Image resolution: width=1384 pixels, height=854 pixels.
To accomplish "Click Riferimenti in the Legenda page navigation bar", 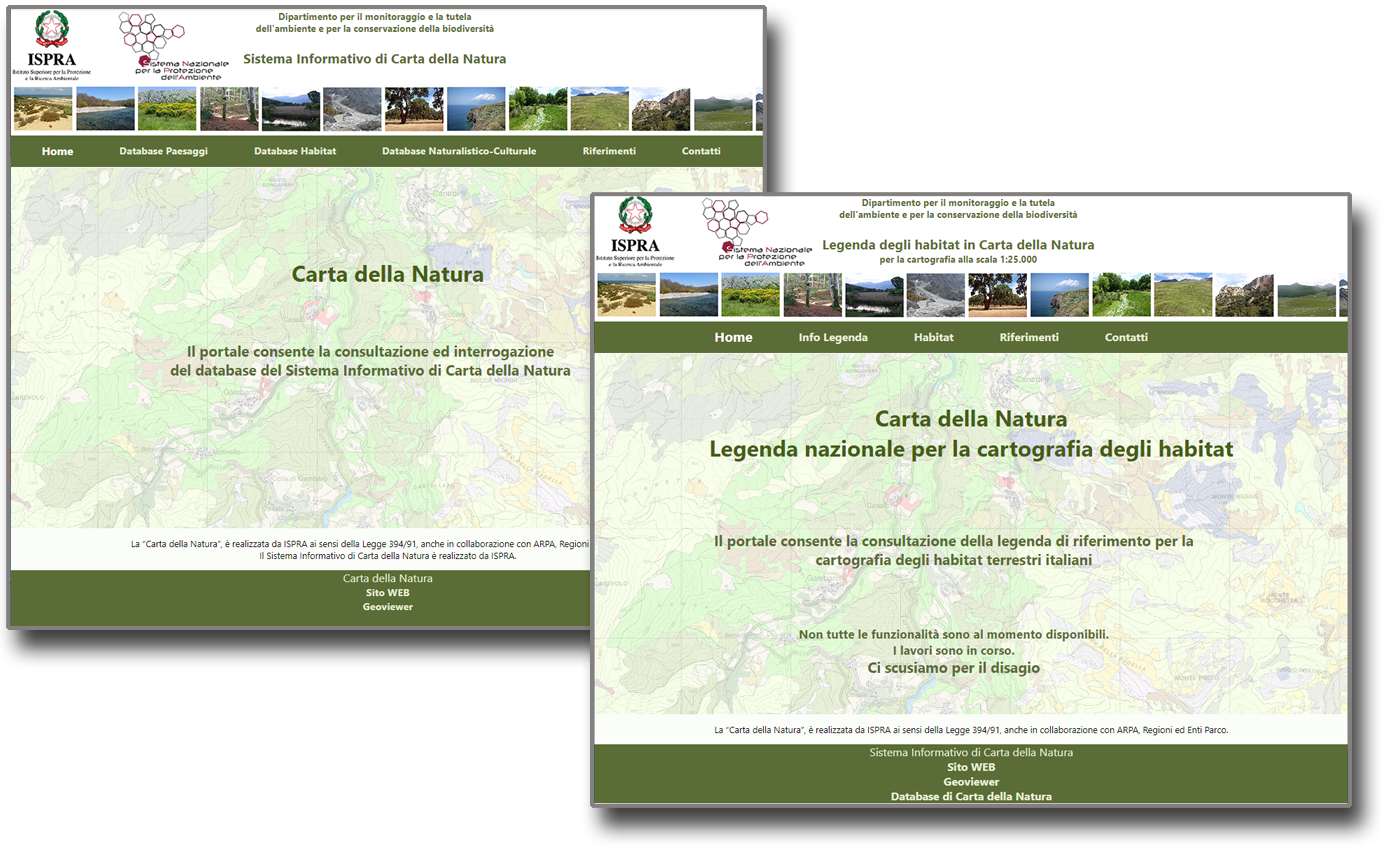I will 1029,338.
